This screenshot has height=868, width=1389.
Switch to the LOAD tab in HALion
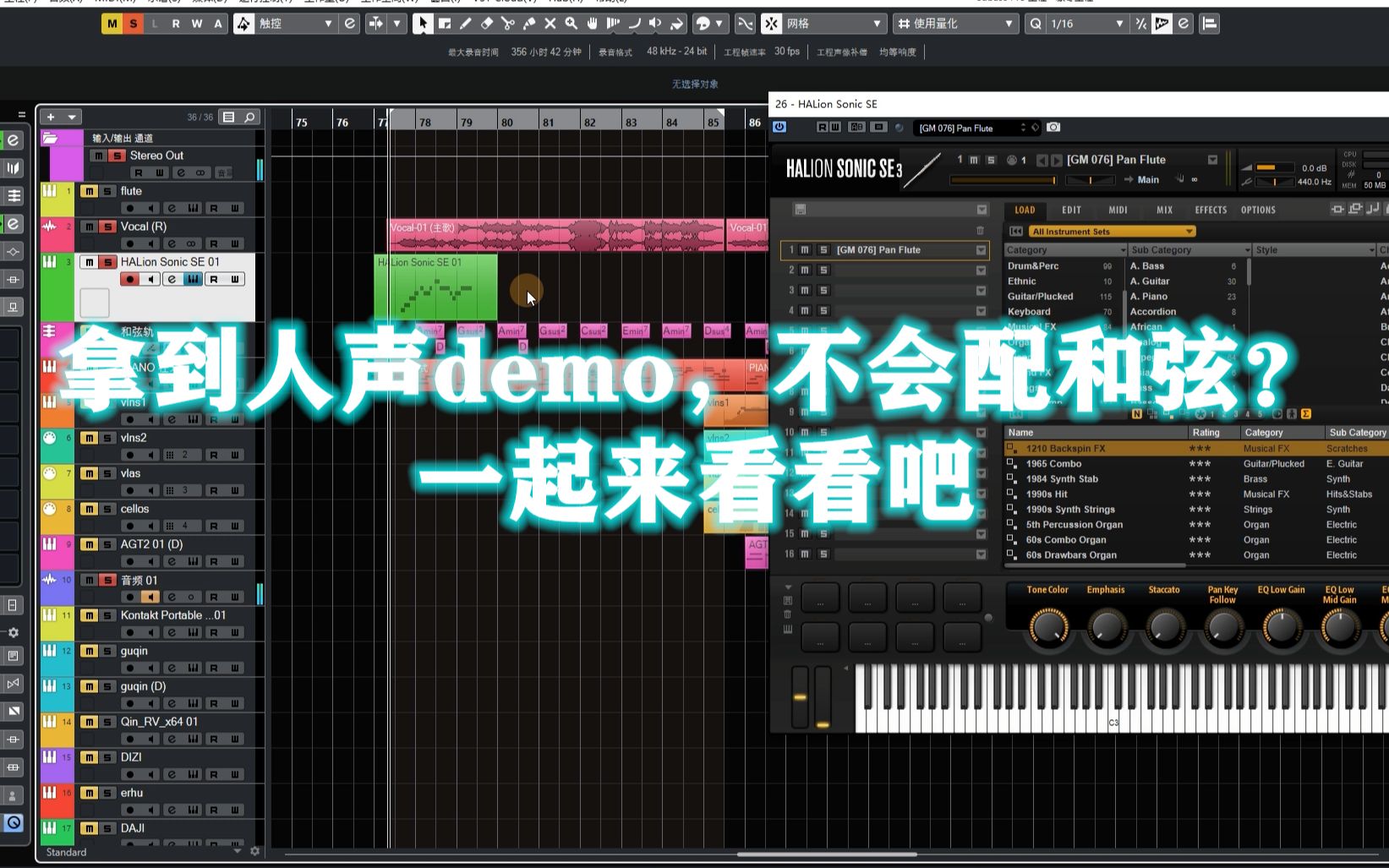(1025, 210)
